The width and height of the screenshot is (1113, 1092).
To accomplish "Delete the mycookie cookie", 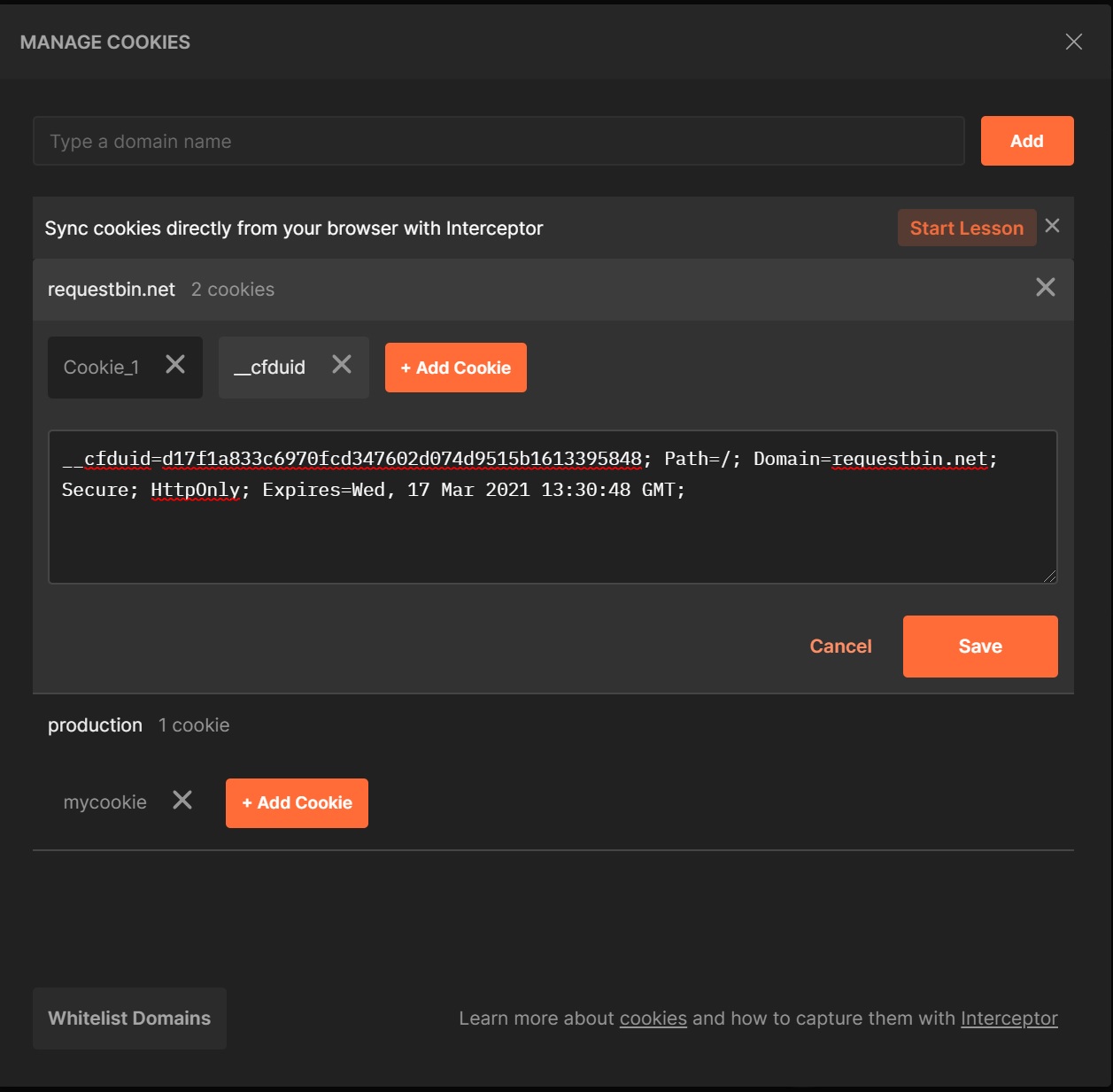I will pos(182,801).
